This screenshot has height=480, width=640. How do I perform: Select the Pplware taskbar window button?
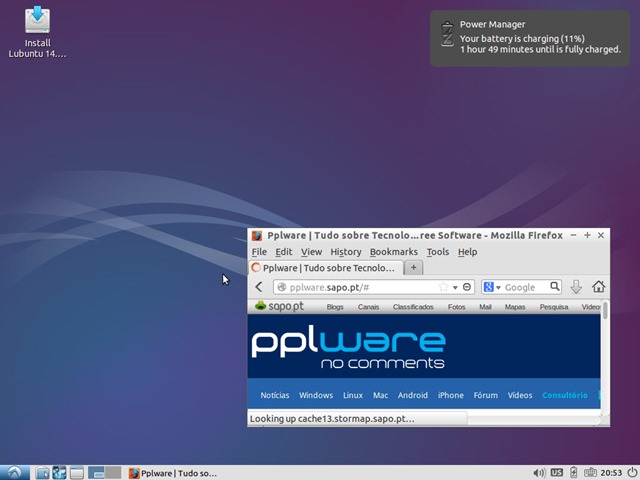click(x=173, y=473)
